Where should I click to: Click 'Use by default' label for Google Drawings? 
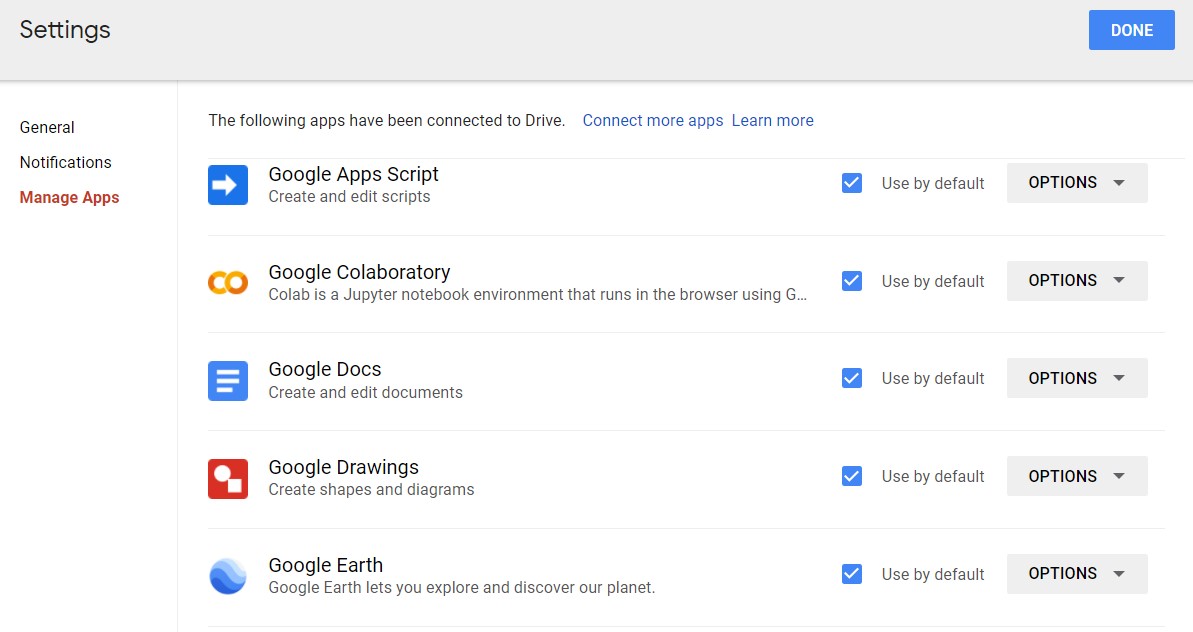933,477
